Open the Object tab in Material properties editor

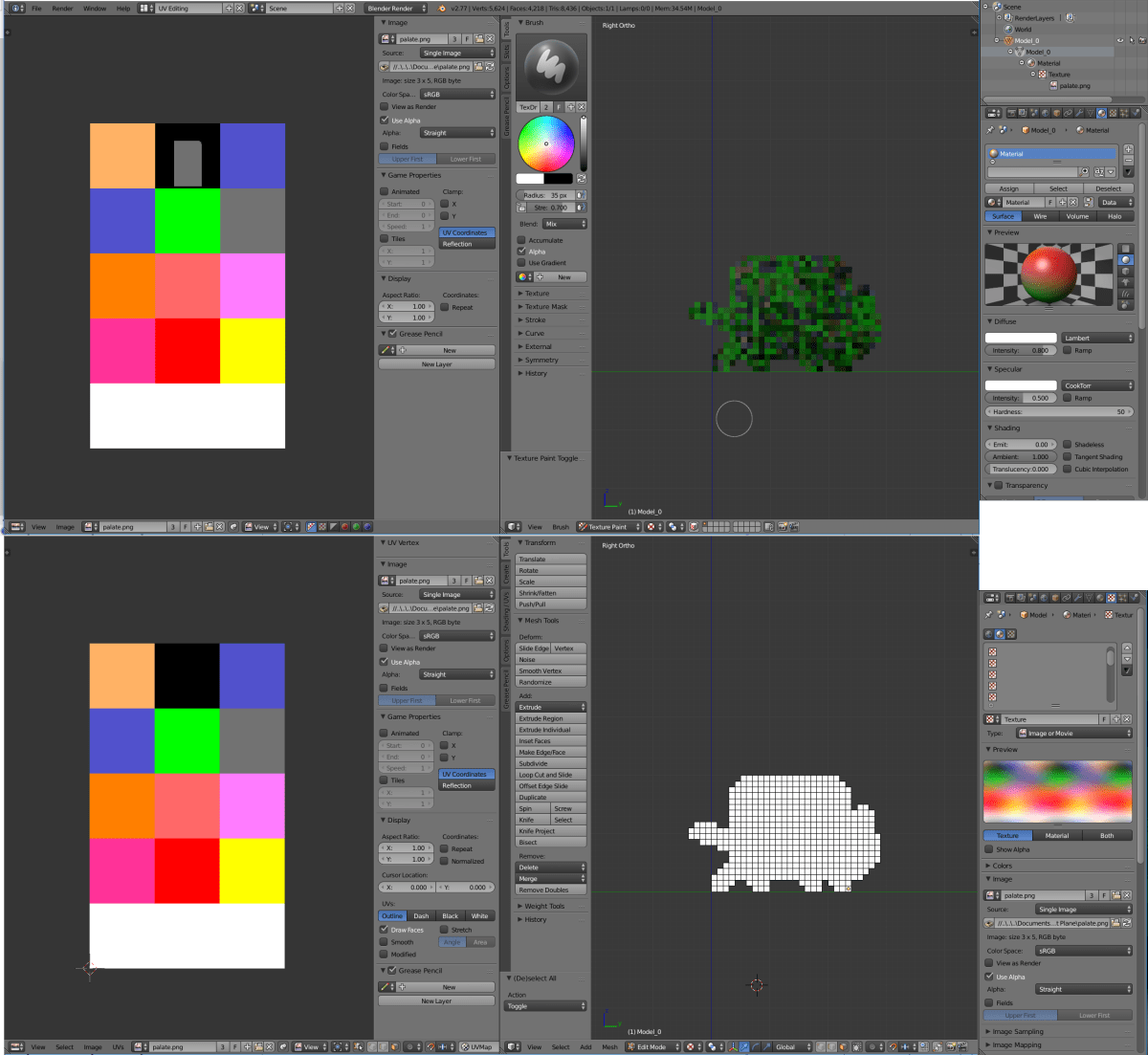(1056, 113)
